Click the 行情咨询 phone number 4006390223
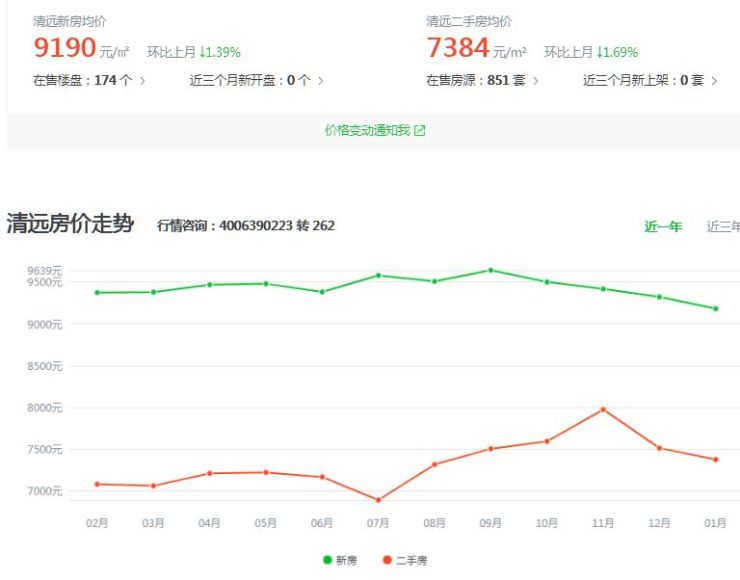The image size is (740, 580). (256, 226)
